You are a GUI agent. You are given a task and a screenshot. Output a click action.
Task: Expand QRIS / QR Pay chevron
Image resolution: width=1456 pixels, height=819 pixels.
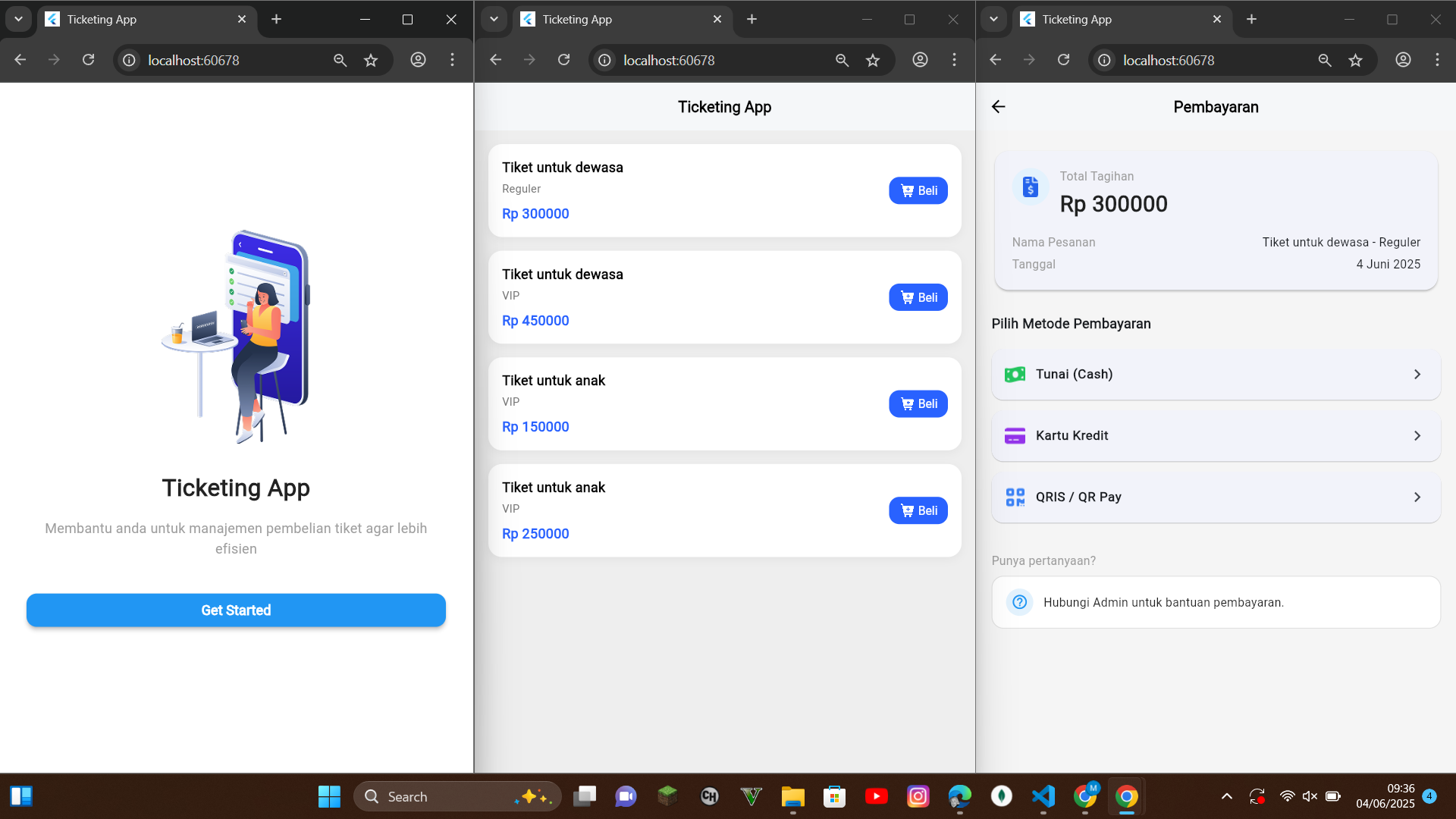[x=1417, y=497]
